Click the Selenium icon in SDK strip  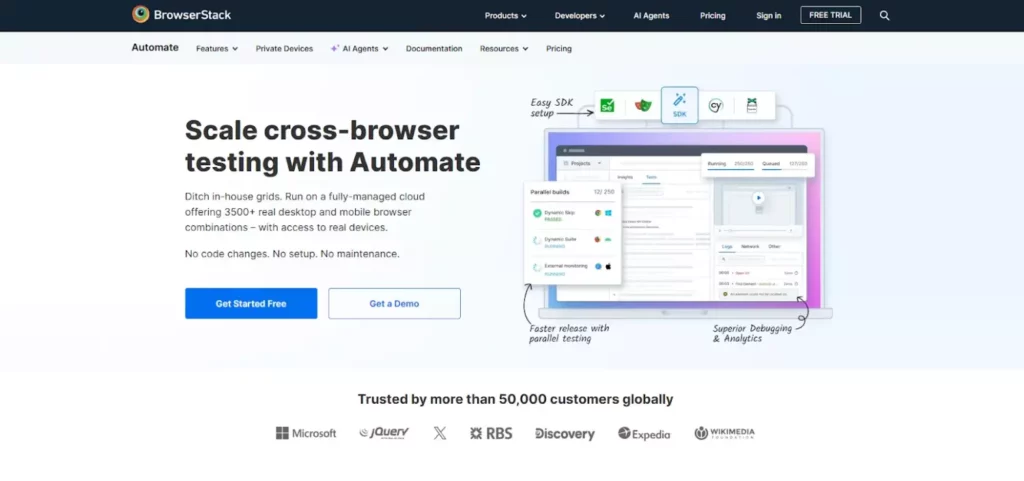(x=607, y=106)
